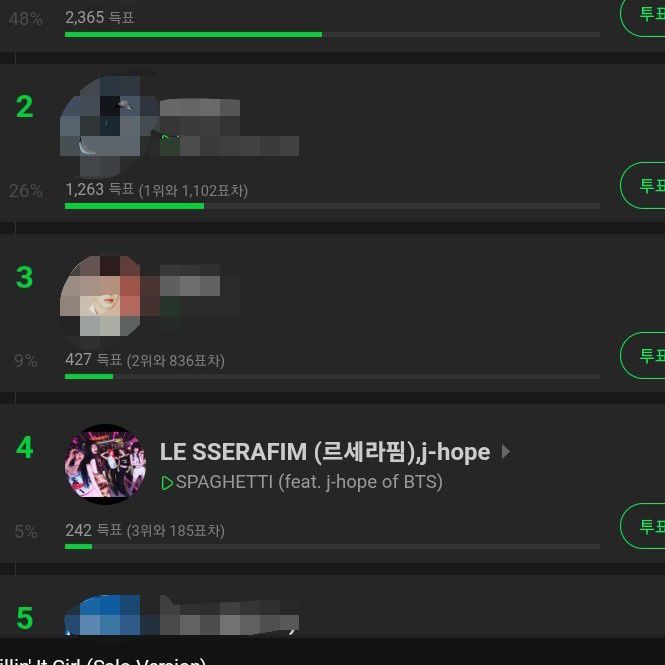Click the 5% vote progress bar
The height and width of the screenshot is (665, 665).
click(x=332, y=546)
